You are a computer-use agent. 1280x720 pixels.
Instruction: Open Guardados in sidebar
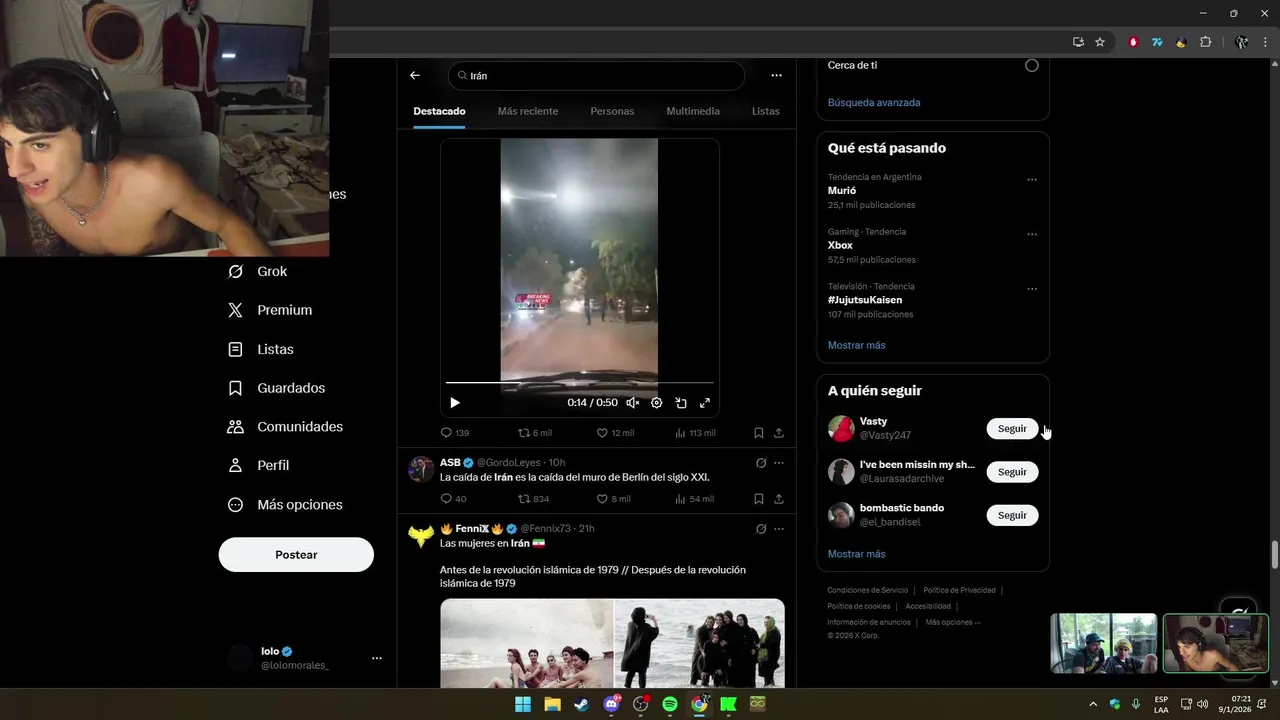click(277, 388)
